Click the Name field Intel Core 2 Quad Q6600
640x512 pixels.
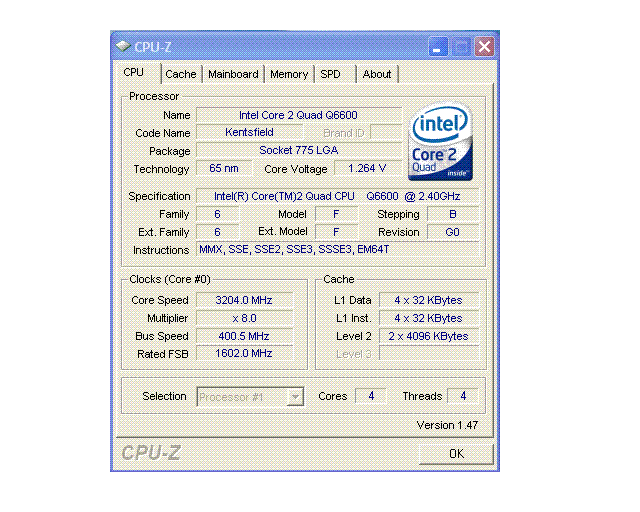[299, 115]
